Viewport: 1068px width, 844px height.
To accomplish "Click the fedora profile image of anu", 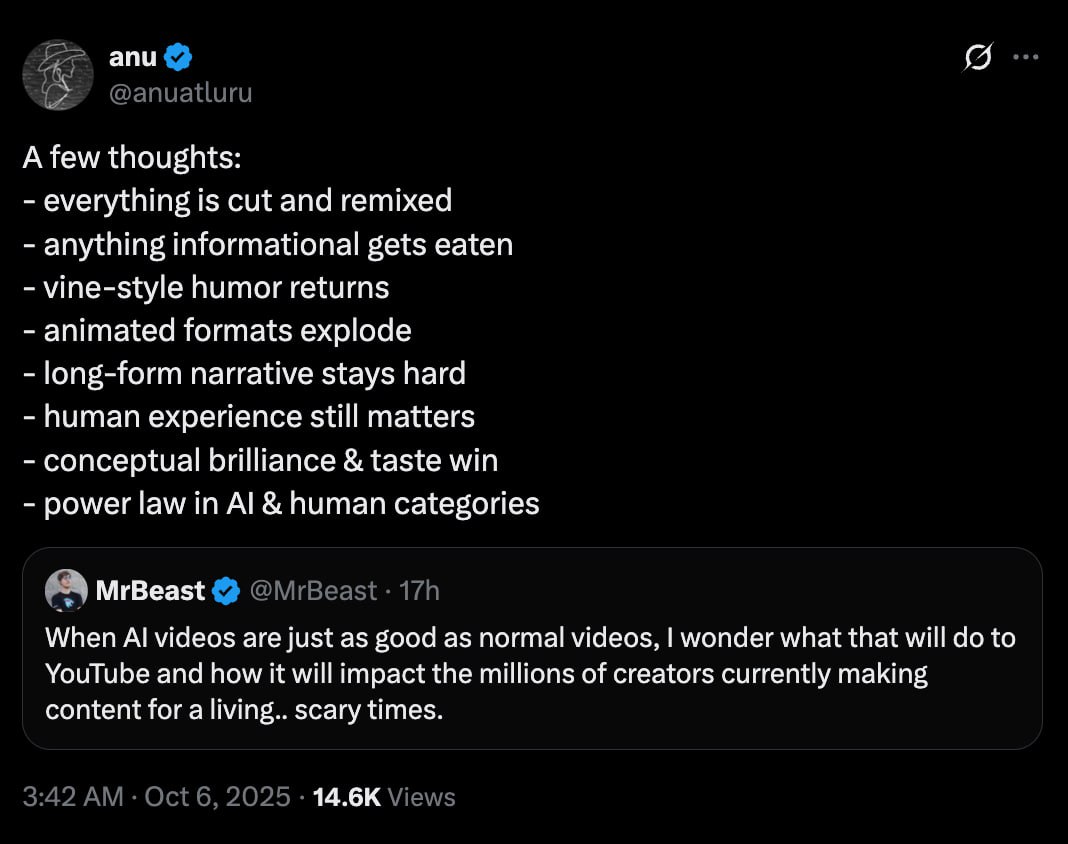I will pos(58,75).
